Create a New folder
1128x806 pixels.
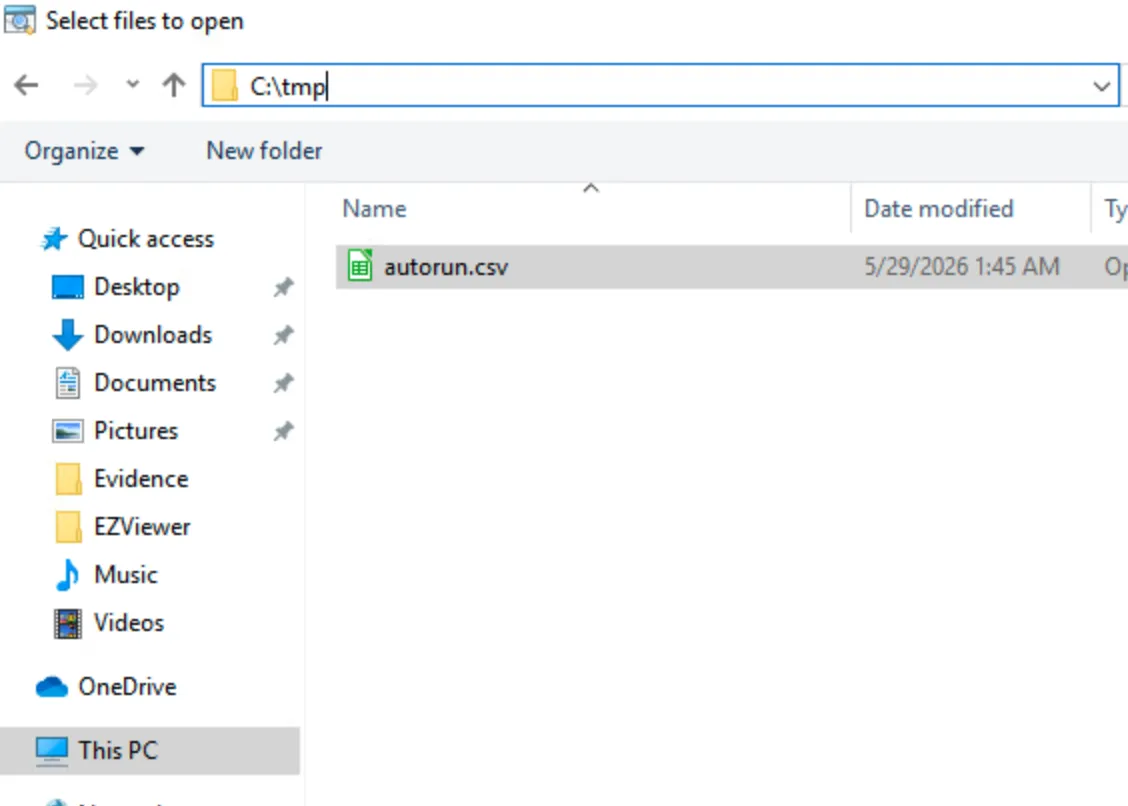[x=264, y=151]
